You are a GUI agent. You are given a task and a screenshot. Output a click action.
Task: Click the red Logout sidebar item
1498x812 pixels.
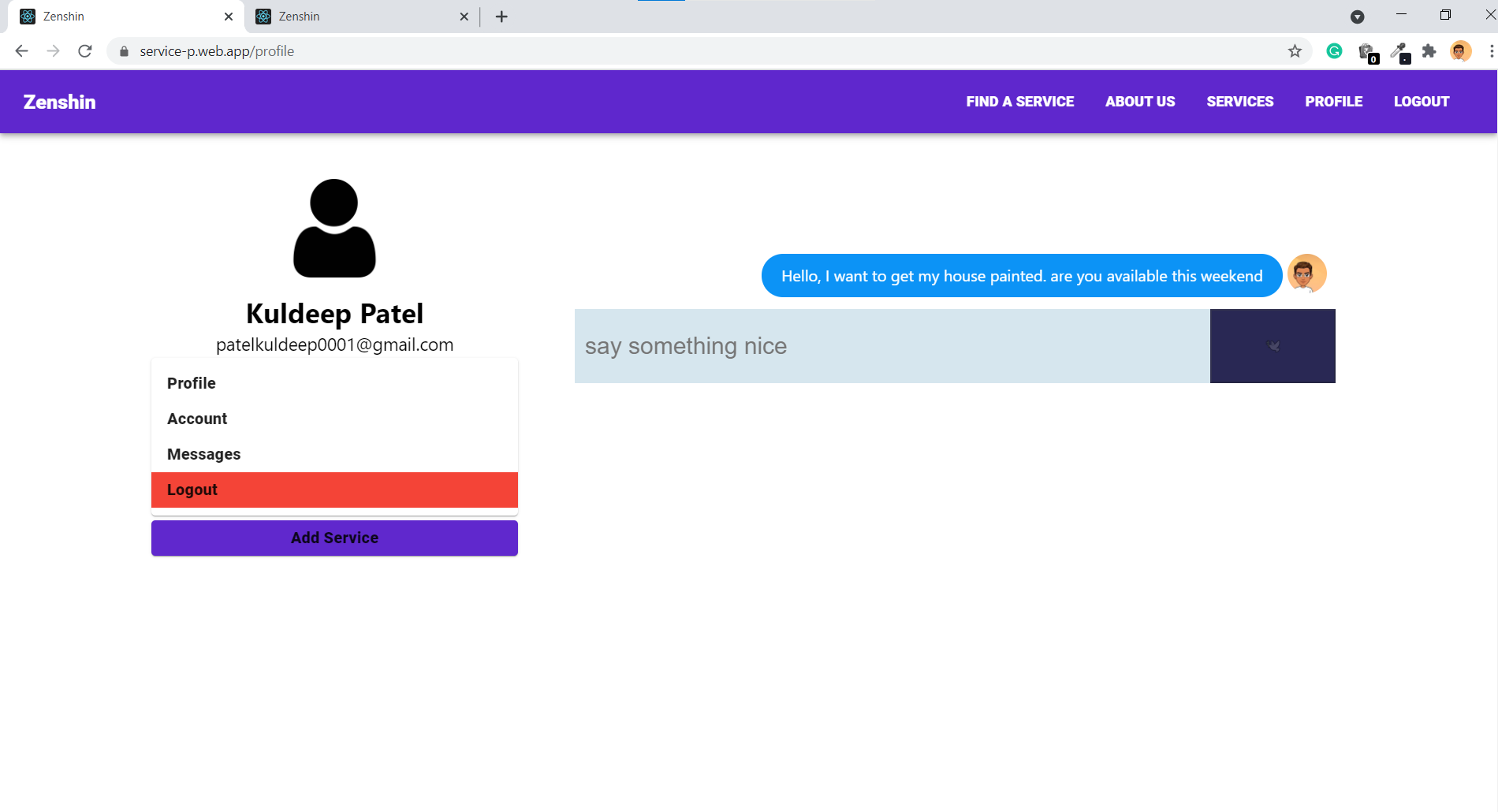[x=334, y=490]
